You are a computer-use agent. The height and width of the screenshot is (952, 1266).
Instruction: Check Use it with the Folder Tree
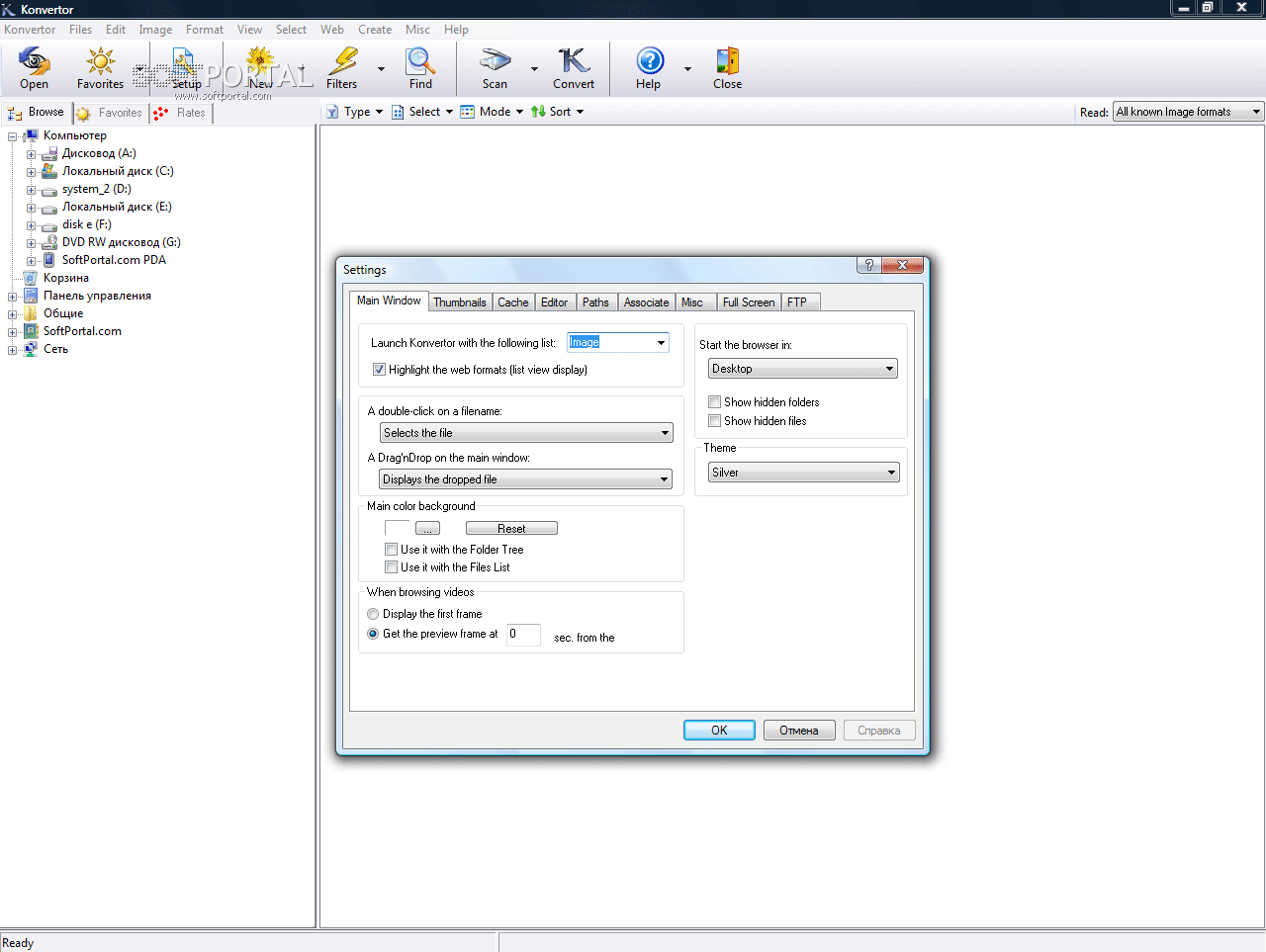pos(391,550)
